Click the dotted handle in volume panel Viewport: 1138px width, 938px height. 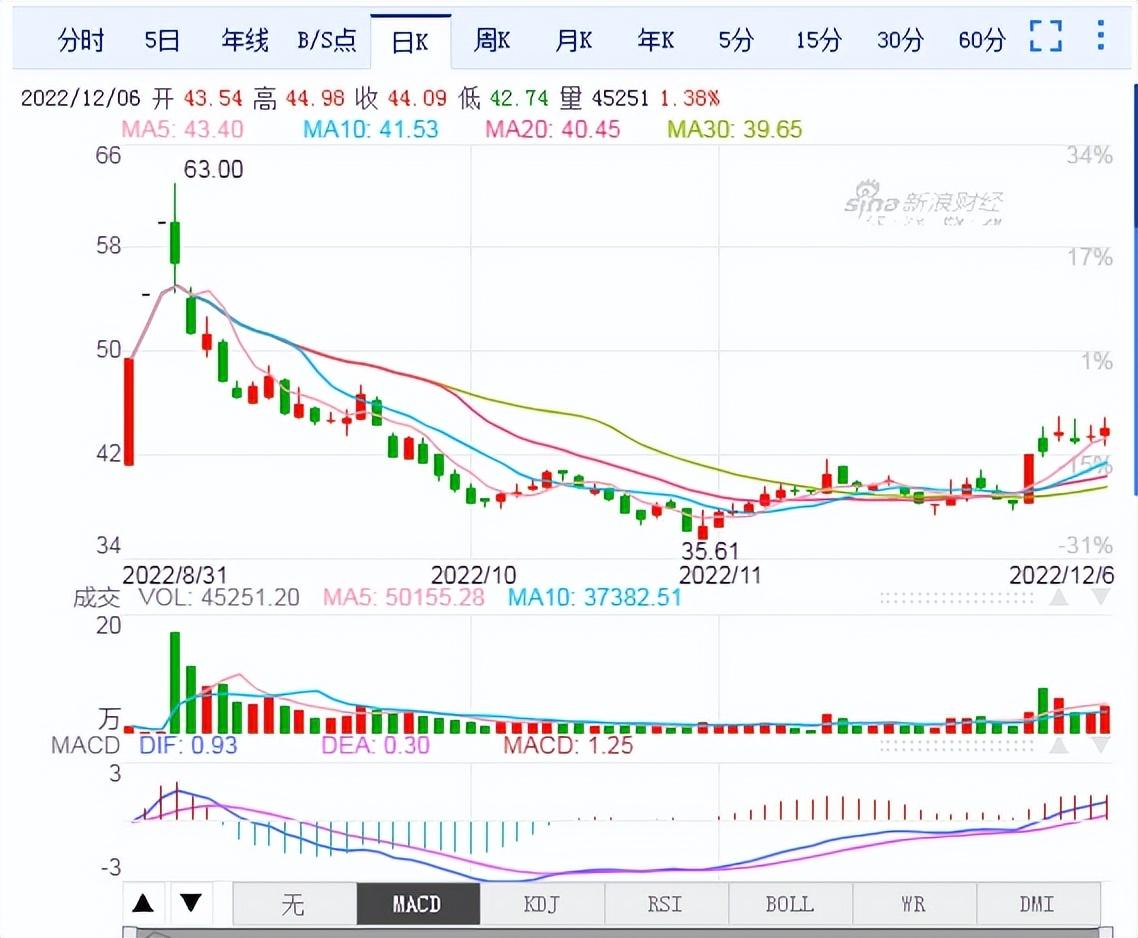[956, 598]
